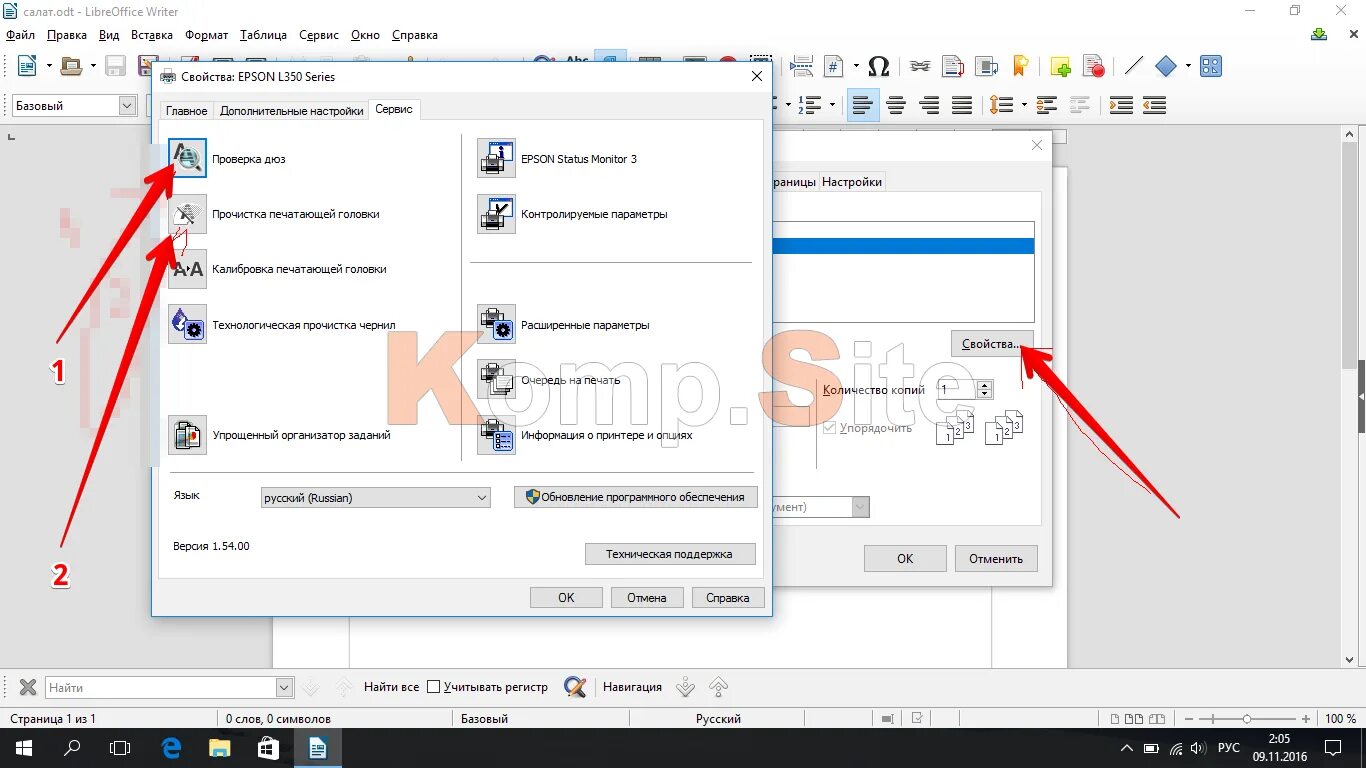Open Калибровка печатающей головки utility

(187, 269)
